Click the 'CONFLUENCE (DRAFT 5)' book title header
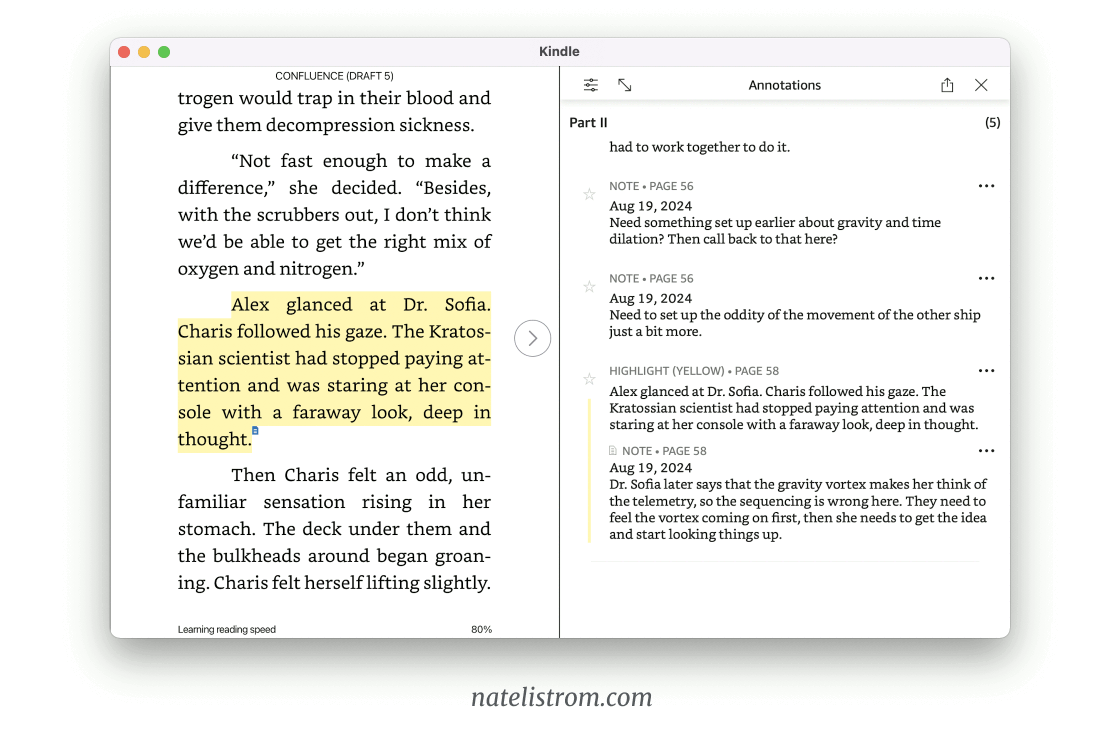Screen dimensions: 1120x744 (x=334, y=76)
